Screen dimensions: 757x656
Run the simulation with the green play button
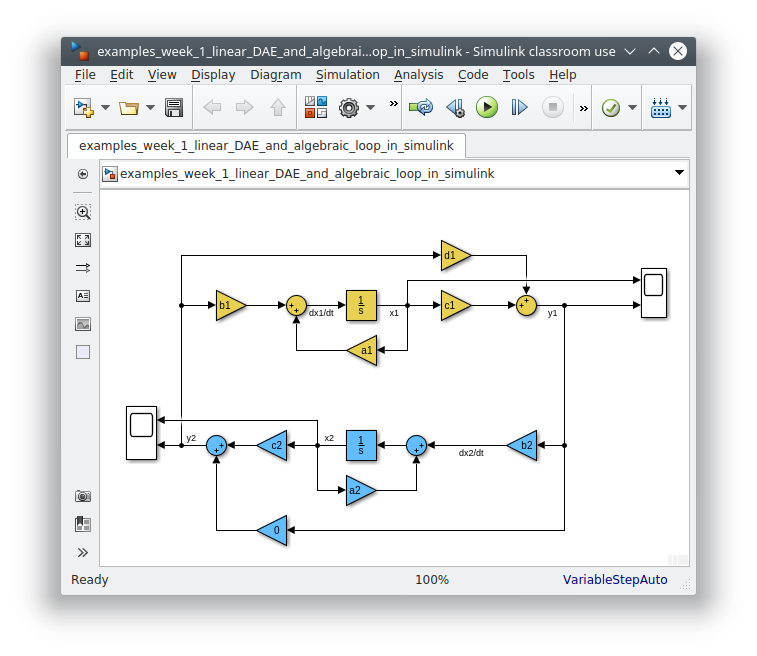(487, 107)
